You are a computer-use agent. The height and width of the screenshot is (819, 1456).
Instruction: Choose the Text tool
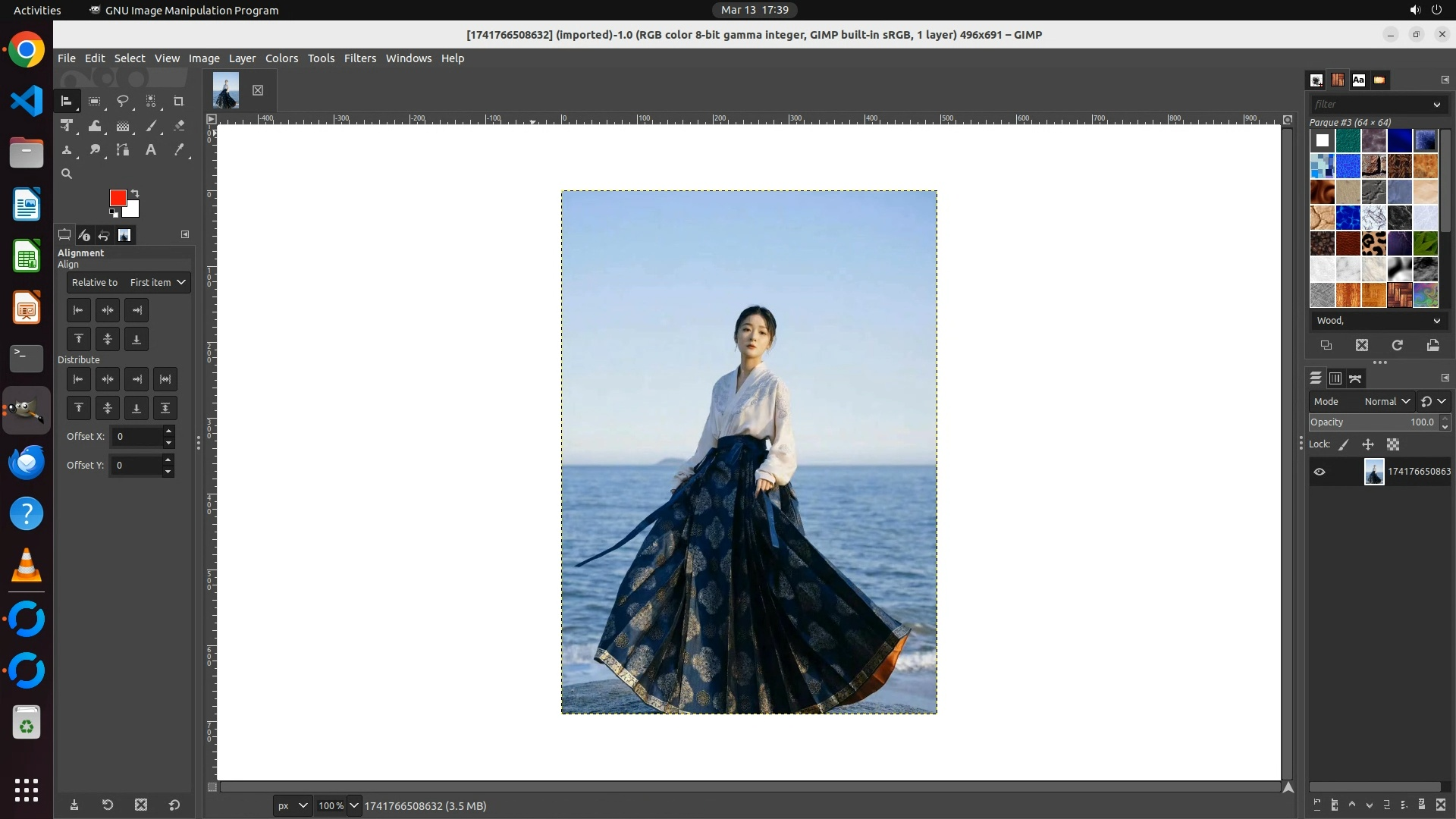click(151, 150)
